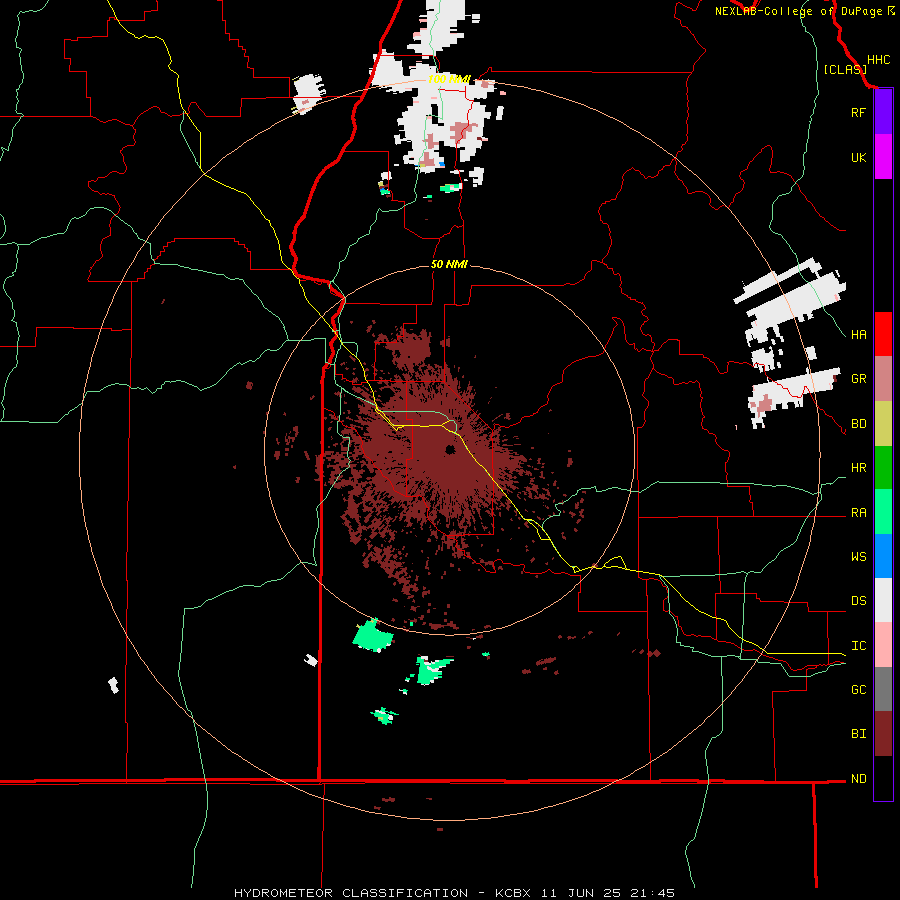The height and width of the screenshot is (900, 900).
Task: Click the RA light green legend swatch
Action: [883, 512]
